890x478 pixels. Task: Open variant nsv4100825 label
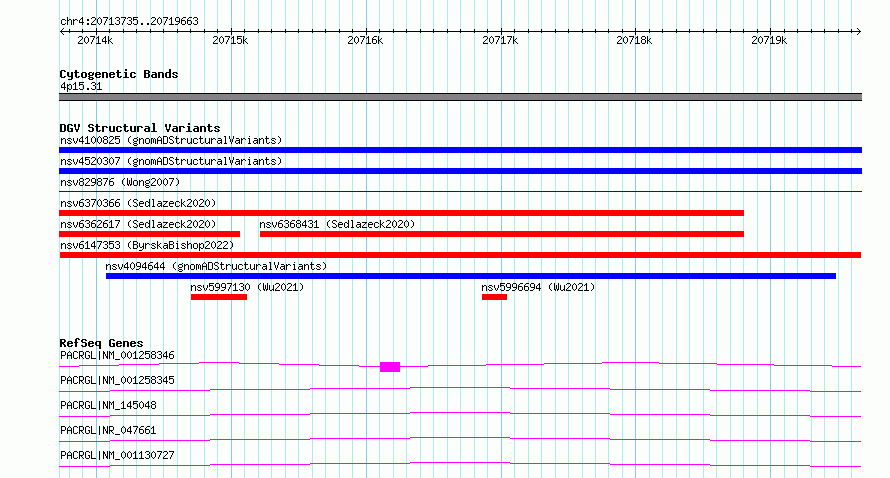pyautogui.click(x=171, y=140)
